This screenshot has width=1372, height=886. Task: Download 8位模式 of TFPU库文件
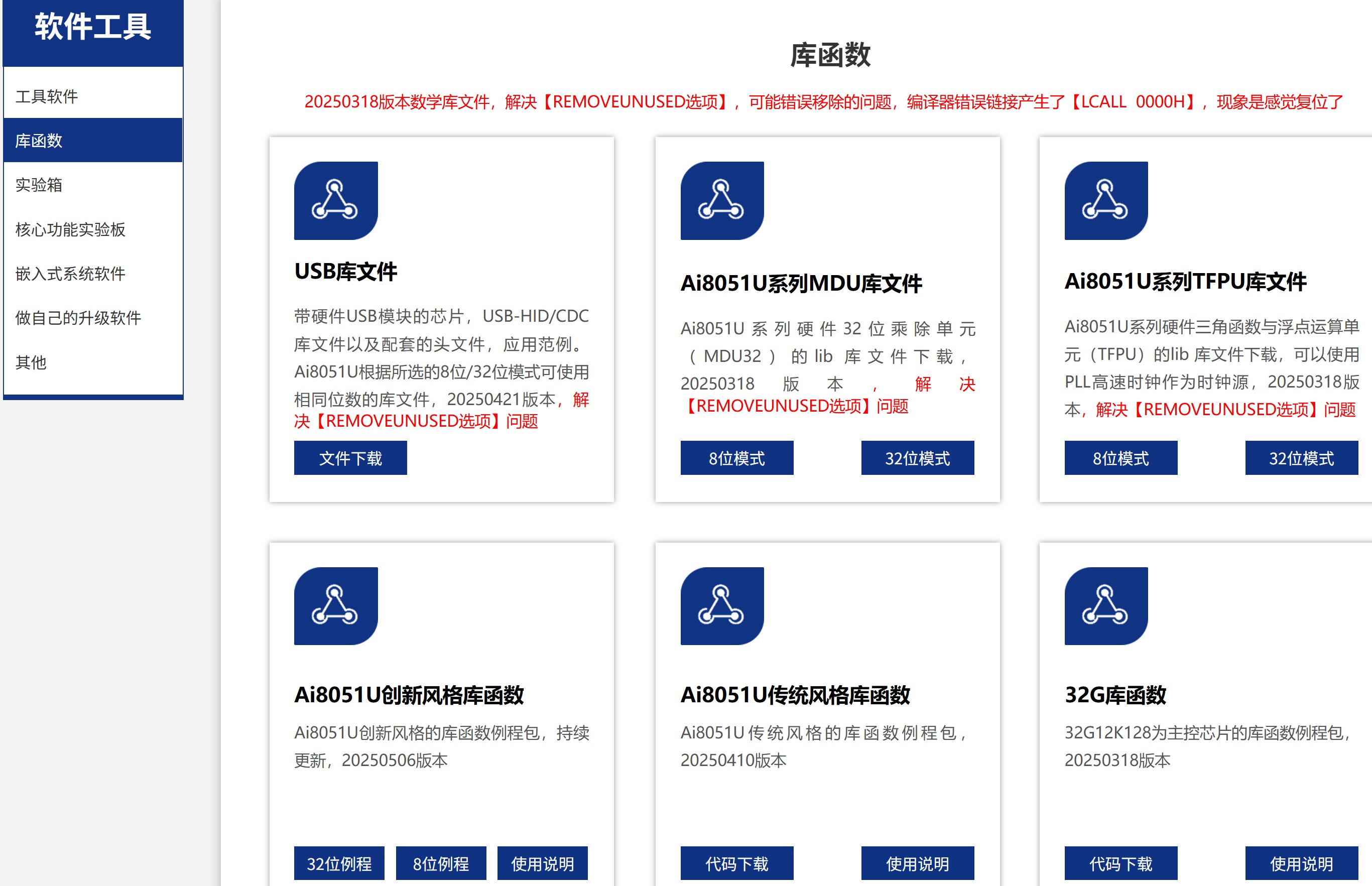[x=1120, y=458]
